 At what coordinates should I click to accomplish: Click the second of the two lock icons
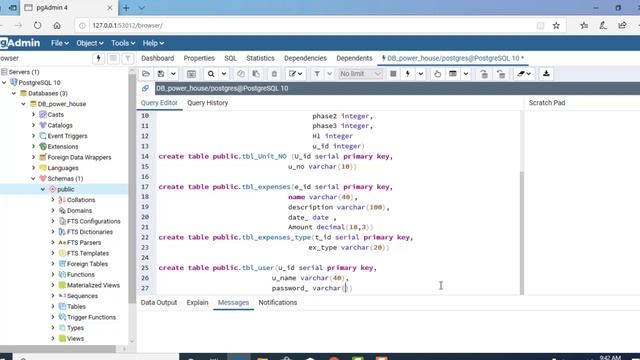[x=501, y=74]
